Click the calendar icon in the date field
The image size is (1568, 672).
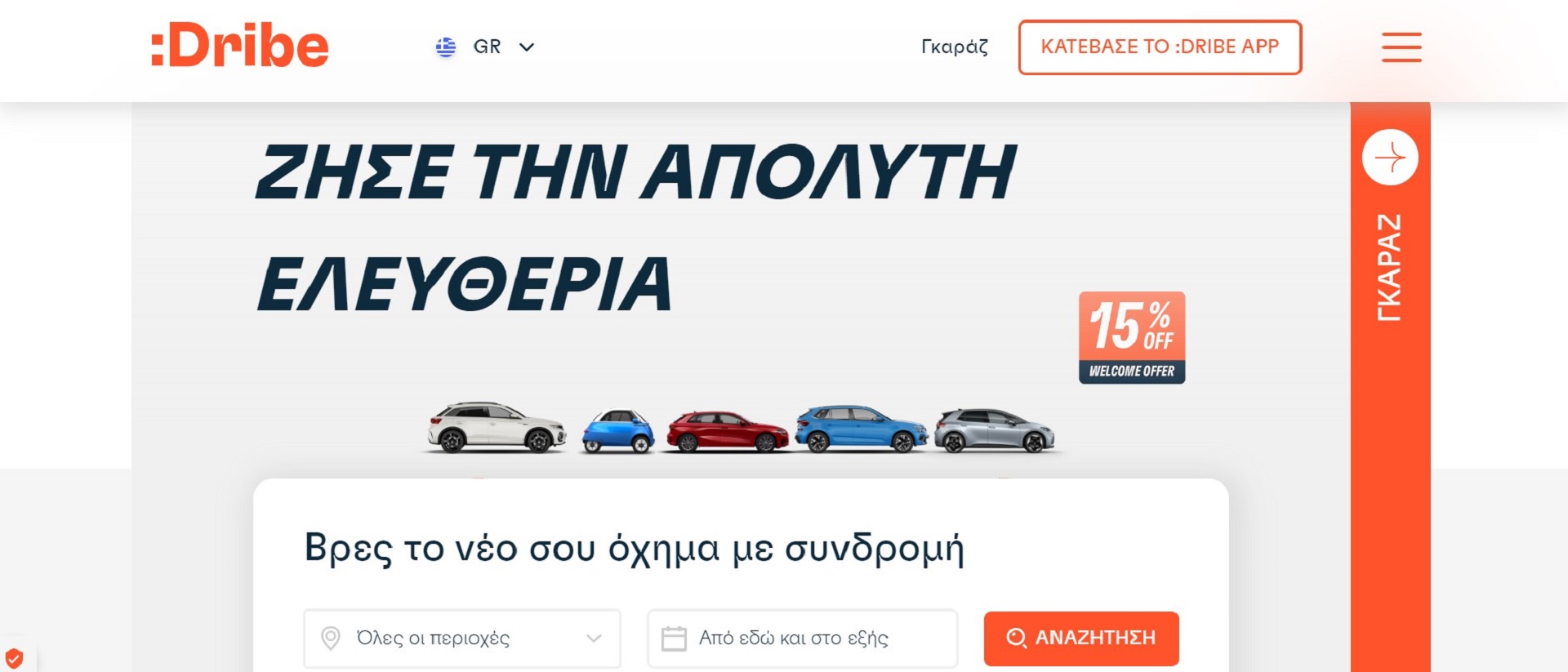coord(674,638)
